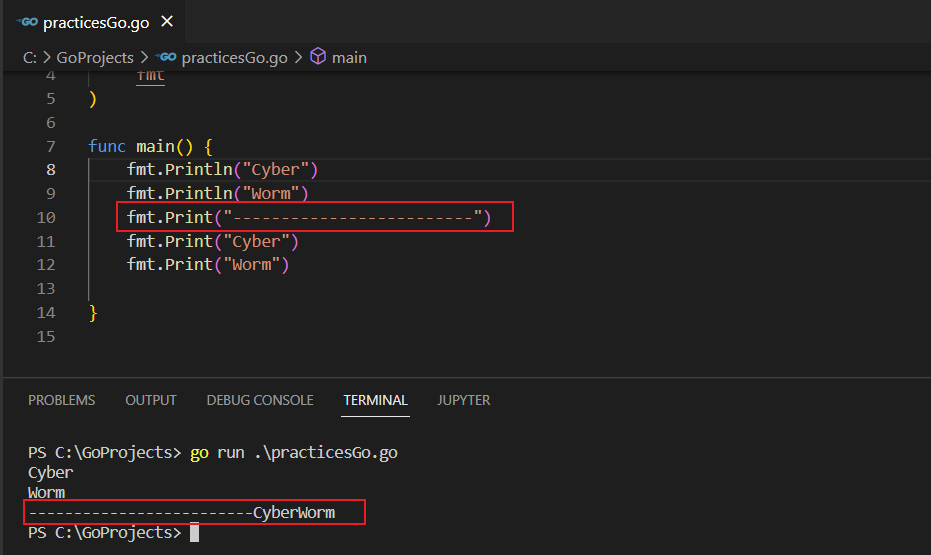Show the DEBUG CONSOLE tab
Viewport: 931px width, 555px height.
click(260, 400)
